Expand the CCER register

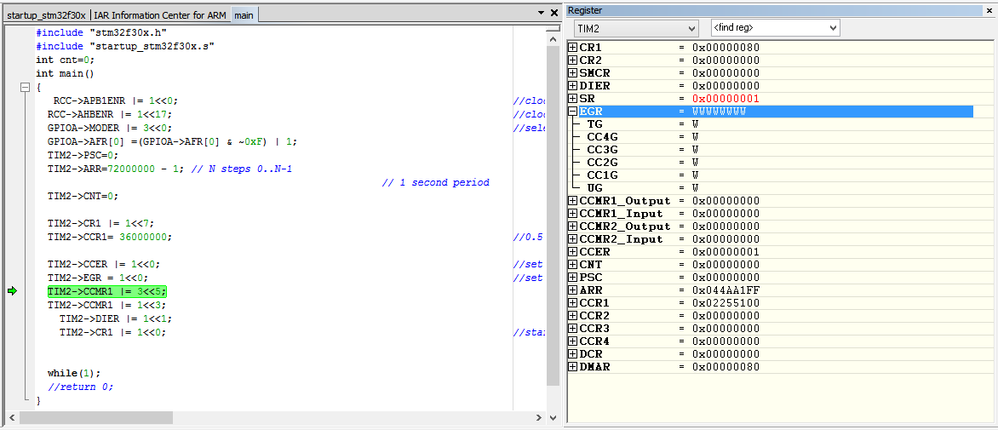click(573, 252)
